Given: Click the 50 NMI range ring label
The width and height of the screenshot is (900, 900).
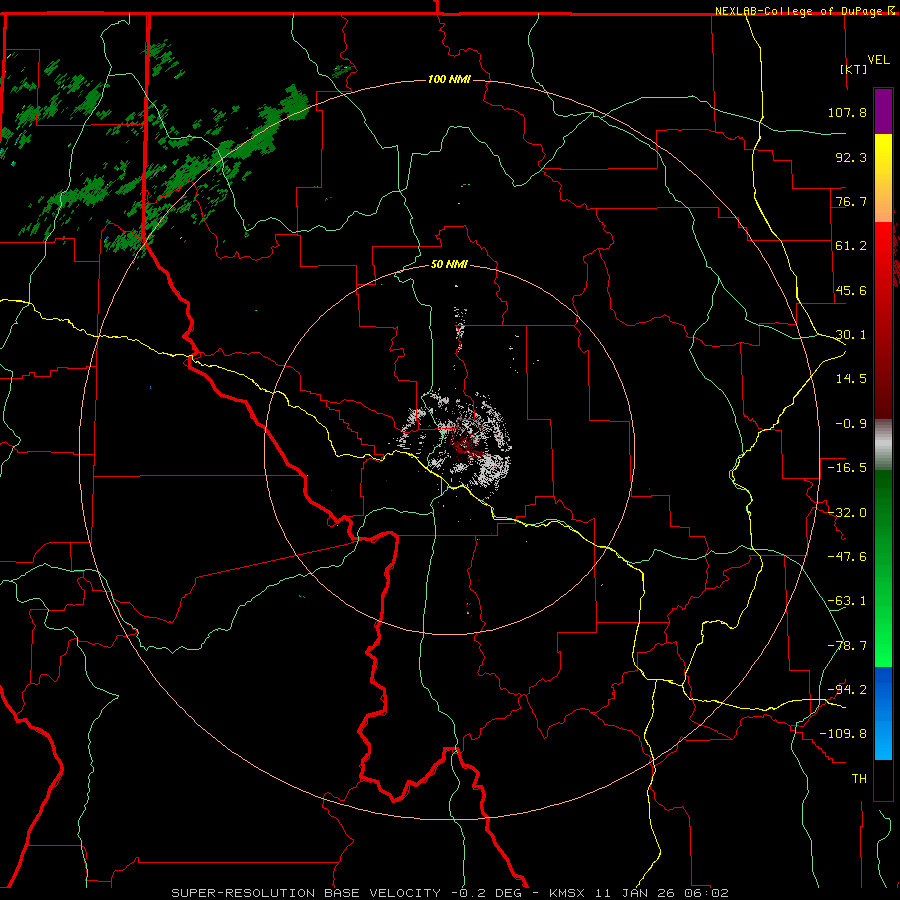Looking at the screenshot, I should point(449,265).
